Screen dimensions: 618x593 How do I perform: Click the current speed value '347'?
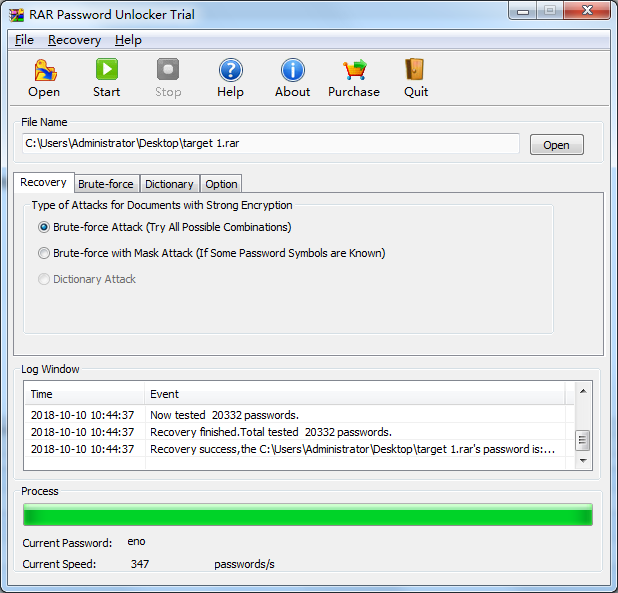[140, 564]
